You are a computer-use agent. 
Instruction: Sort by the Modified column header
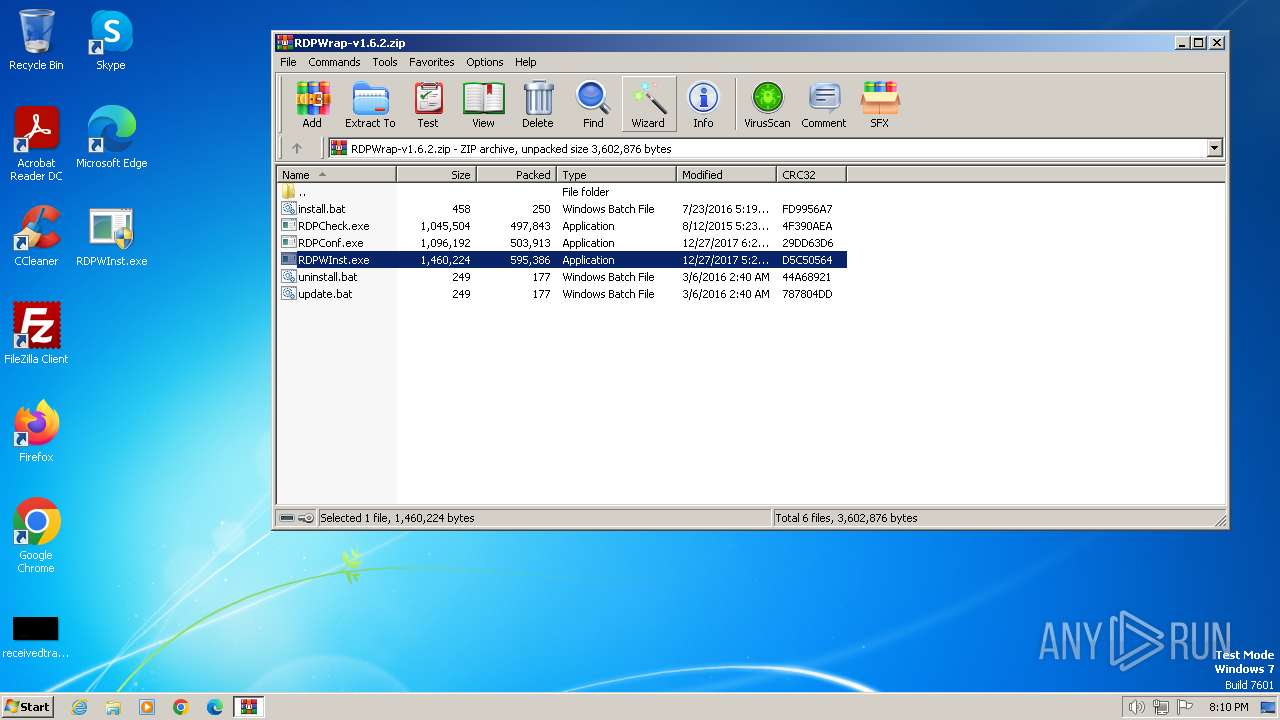tap(726, 174)
